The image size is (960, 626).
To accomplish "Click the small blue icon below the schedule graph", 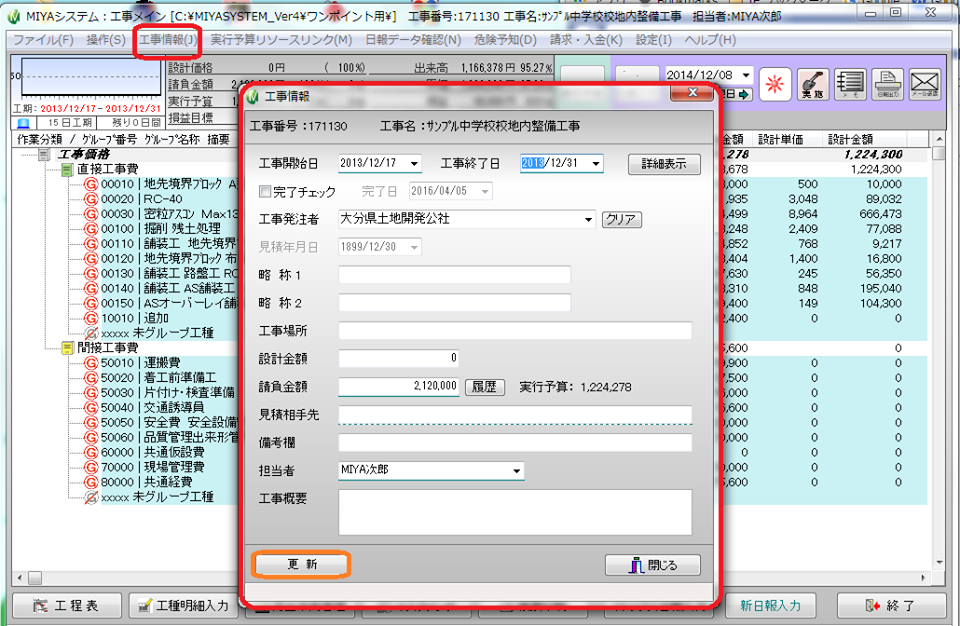I will click(23, 123).
